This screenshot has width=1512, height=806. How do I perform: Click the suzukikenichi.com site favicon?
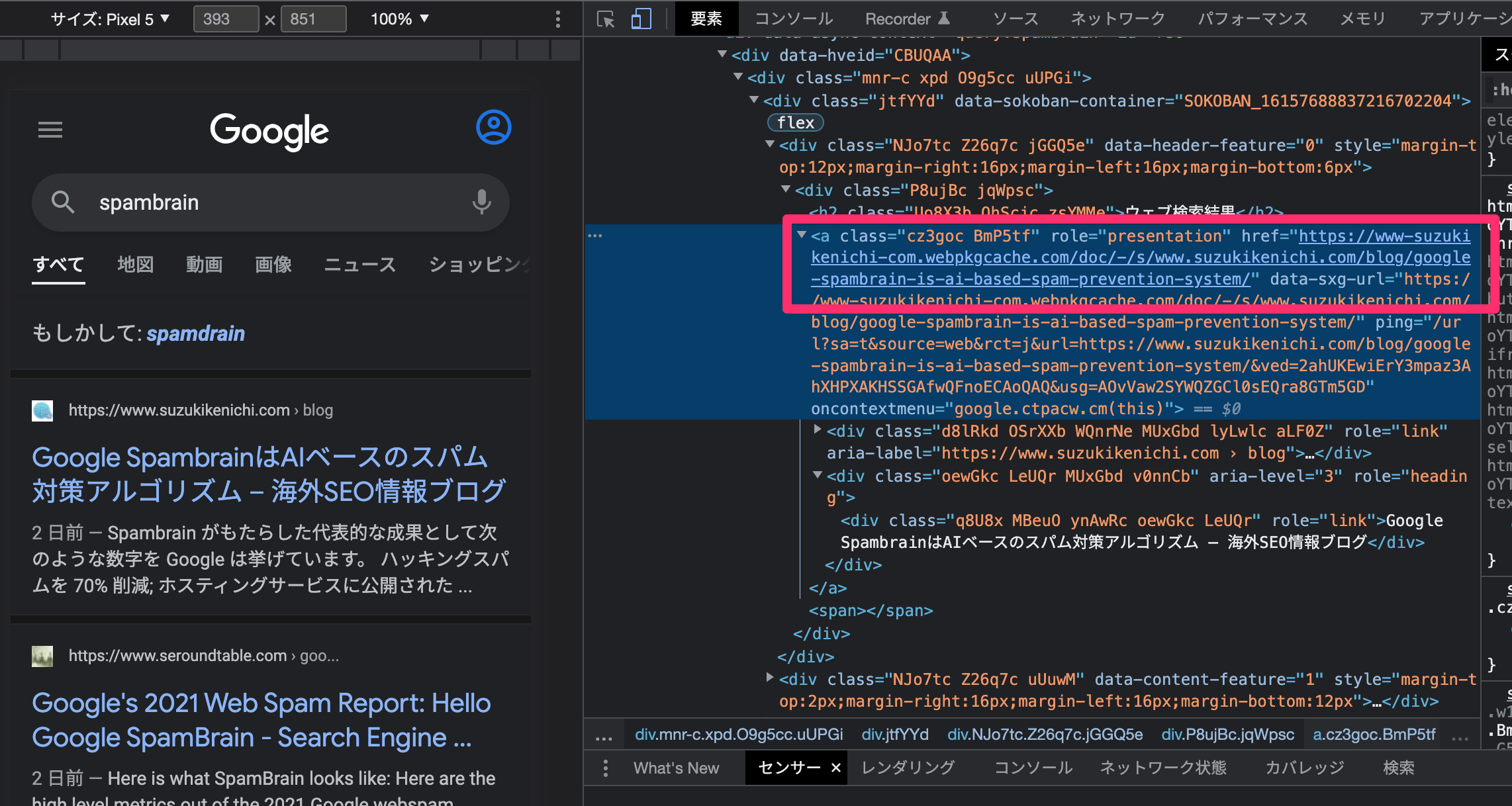click(x=42, y=410)
